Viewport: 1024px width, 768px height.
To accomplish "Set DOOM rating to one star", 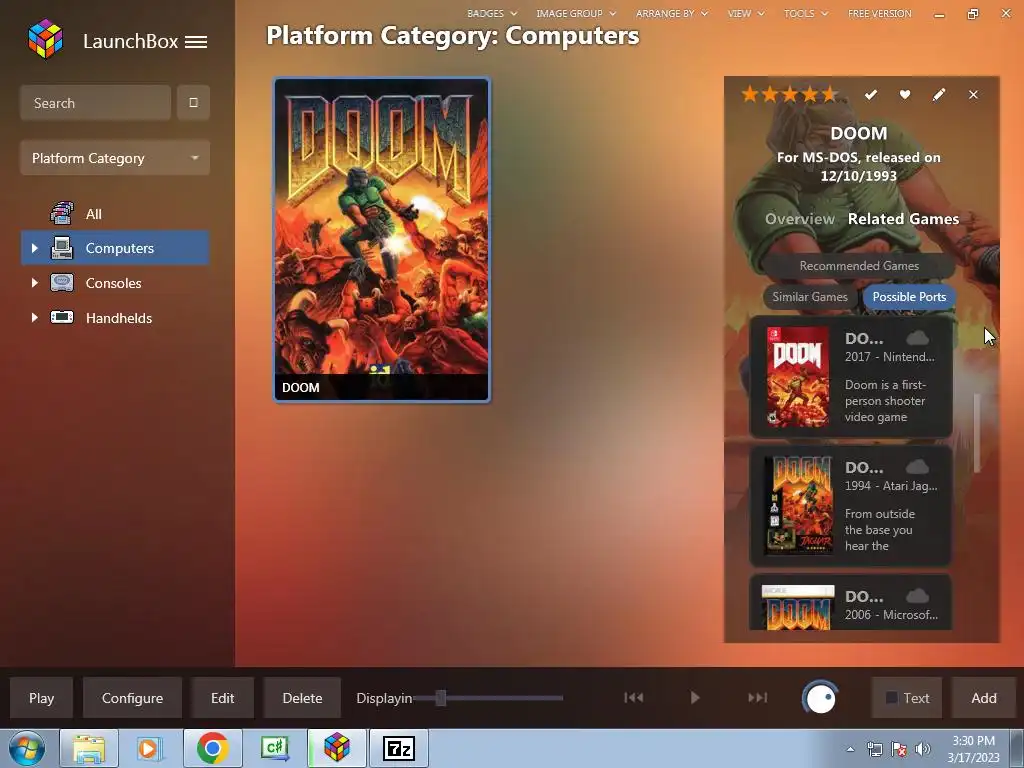I will click(x=750, y=95).
